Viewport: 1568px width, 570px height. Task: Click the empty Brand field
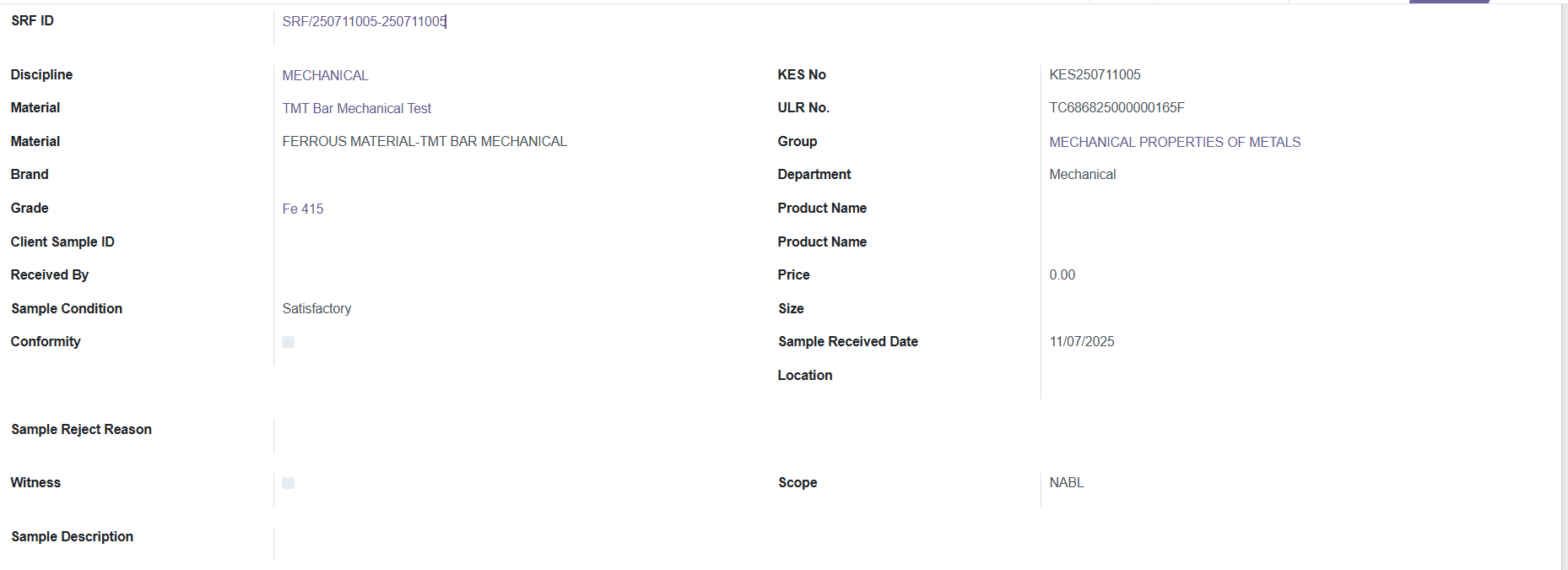[506, 175]
